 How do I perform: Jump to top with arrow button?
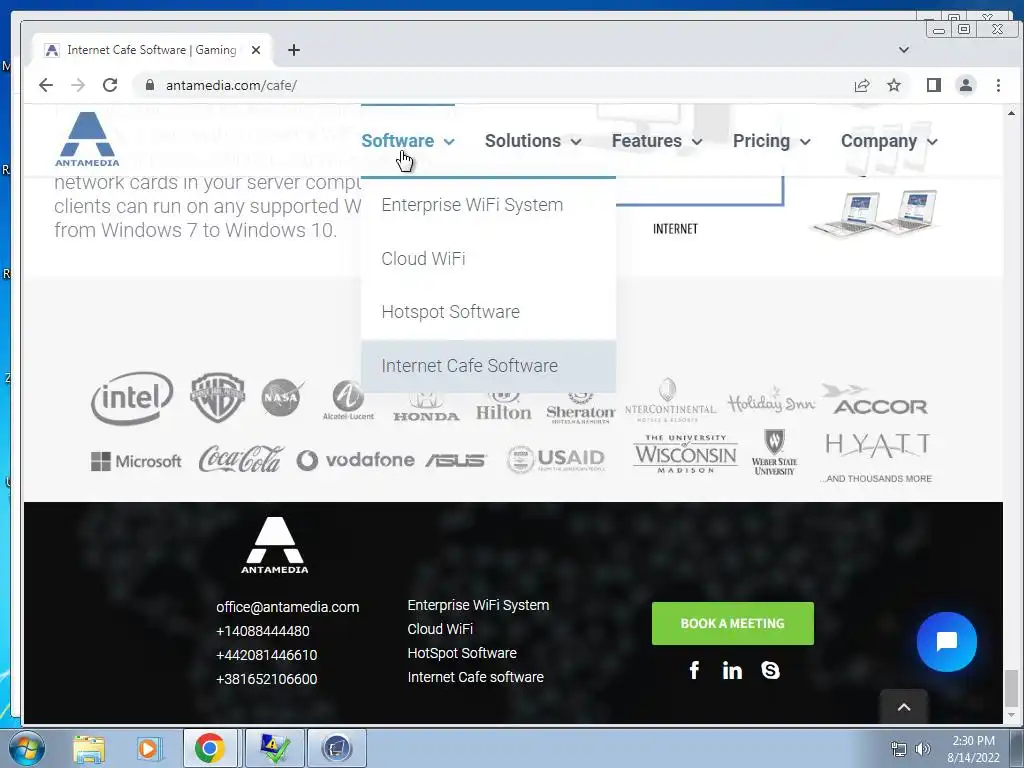(x=904, y=706)
